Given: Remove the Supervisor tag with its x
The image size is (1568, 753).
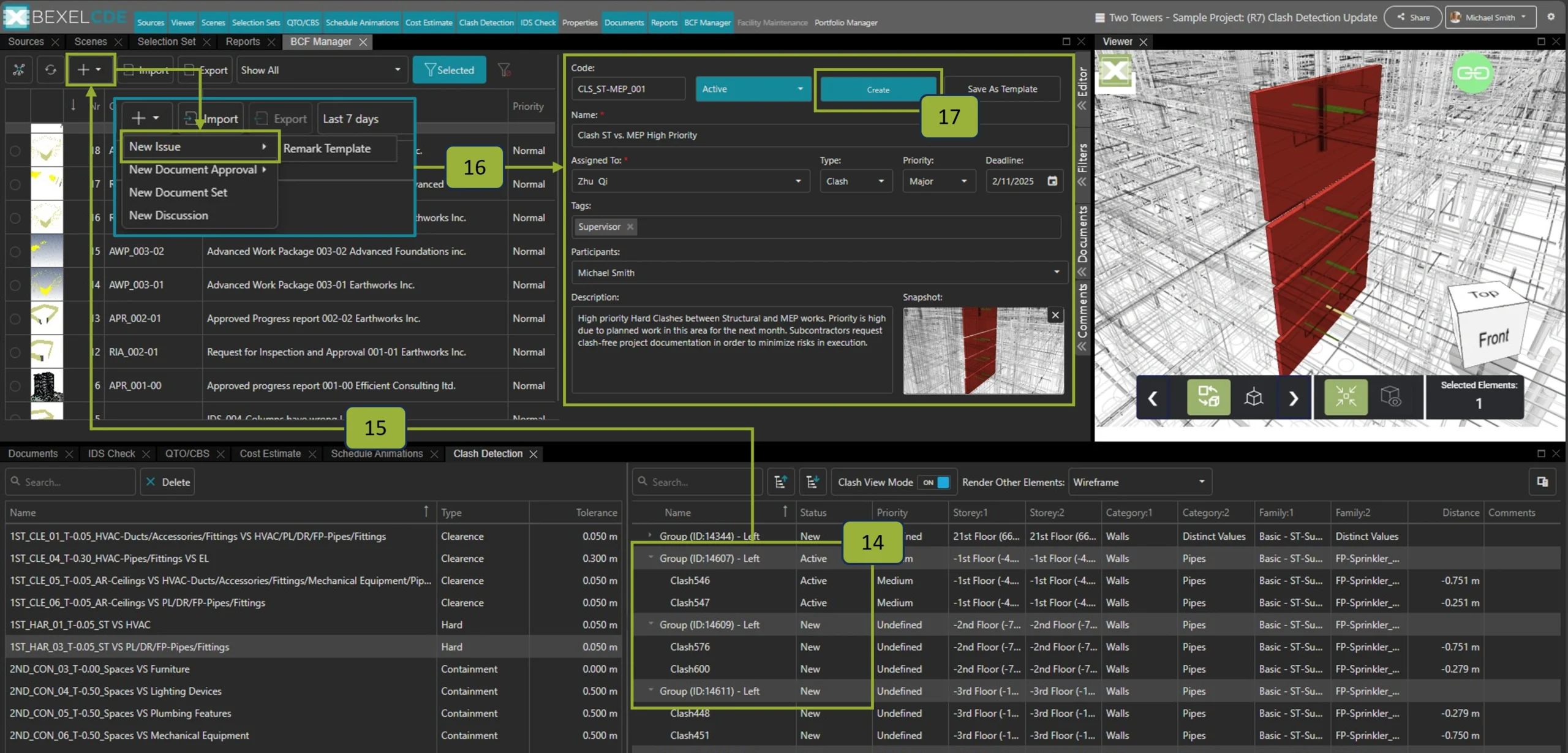Looking at the screenshot, I should coord(630,227).
